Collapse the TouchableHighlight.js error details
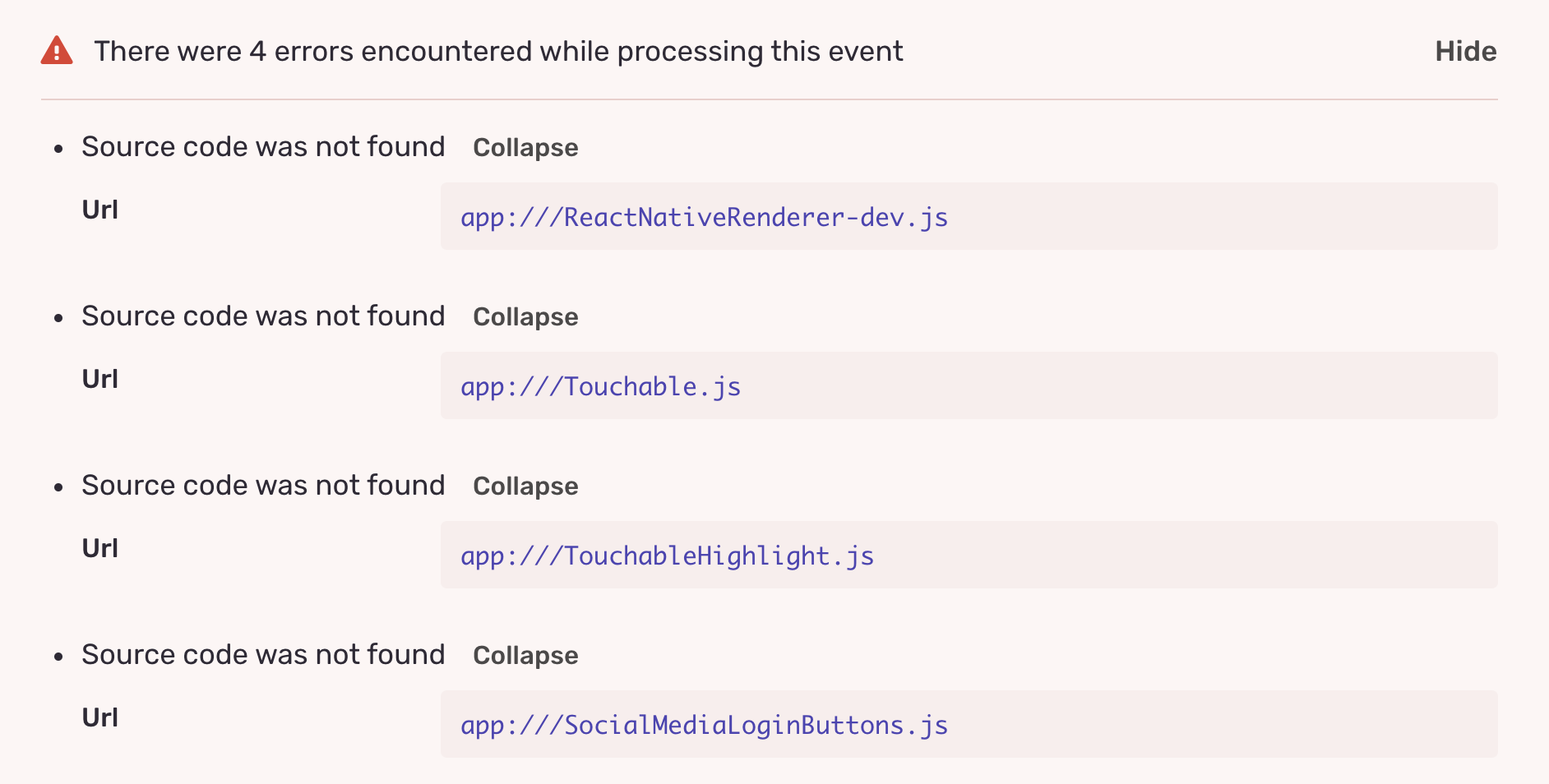1549x784 pixels. click(x=525, y=487)
